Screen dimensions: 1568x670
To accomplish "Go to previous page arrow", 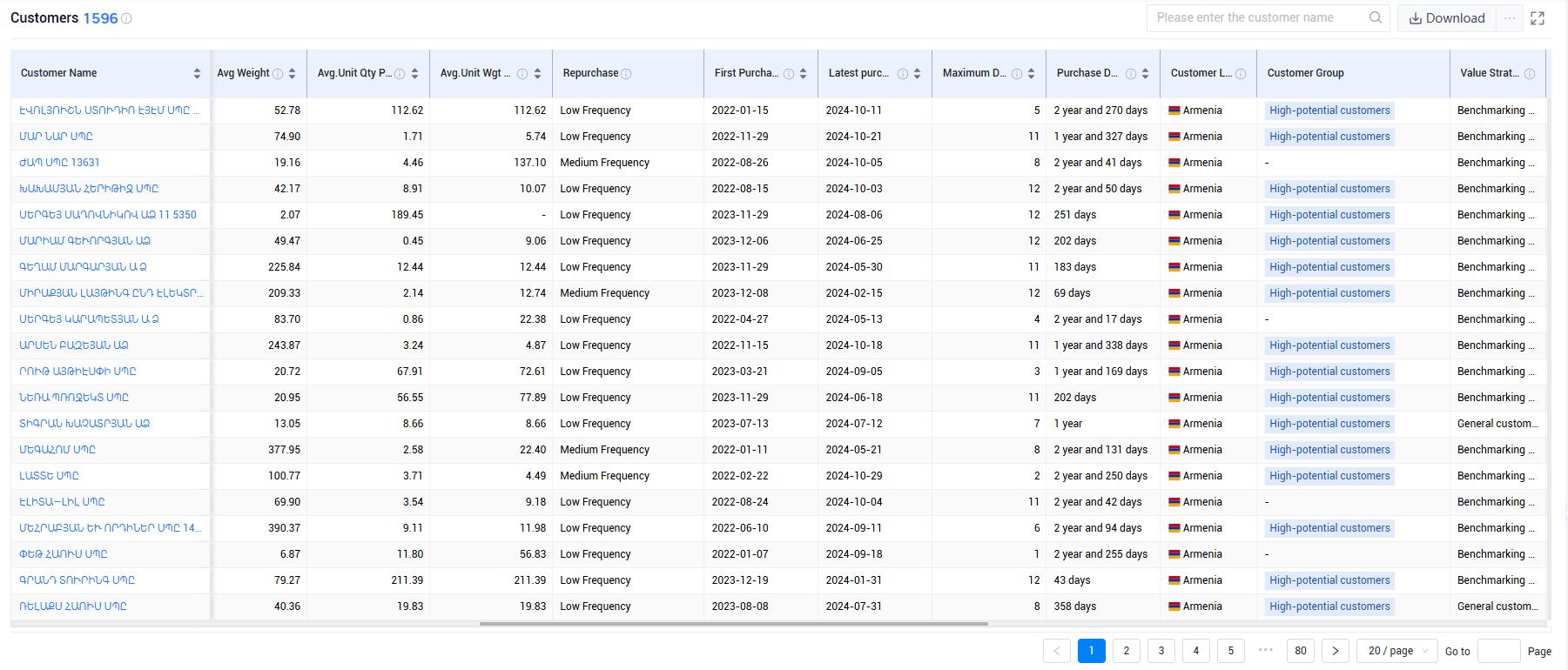I will coord(1057,651).
